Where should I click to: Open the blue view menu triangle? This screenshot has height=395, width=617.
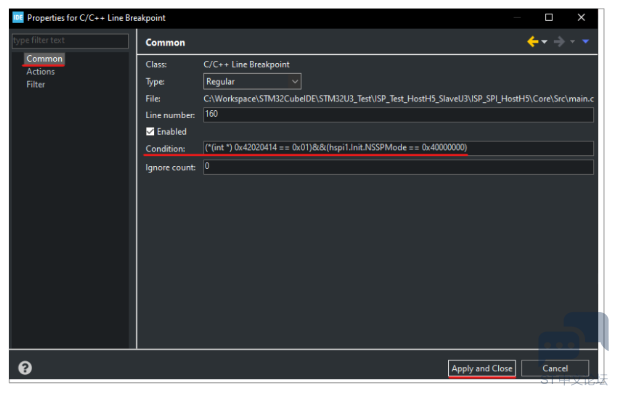[586, 41]
